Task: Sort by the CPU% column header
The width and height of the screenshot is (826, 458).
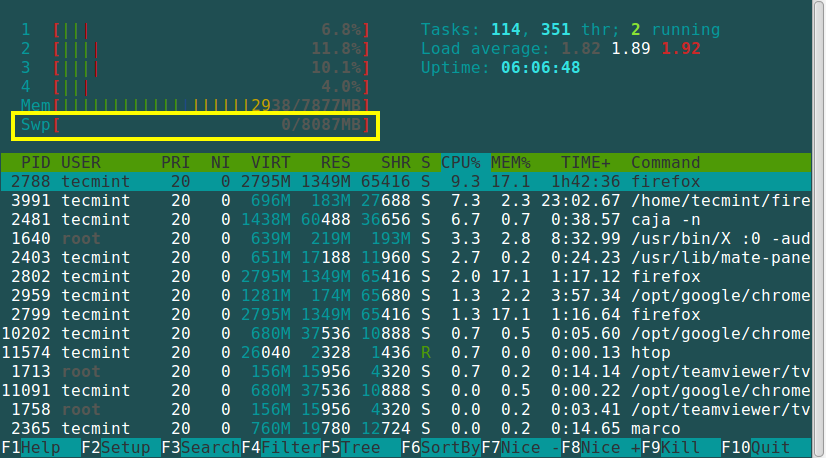Action: point(461,162)
